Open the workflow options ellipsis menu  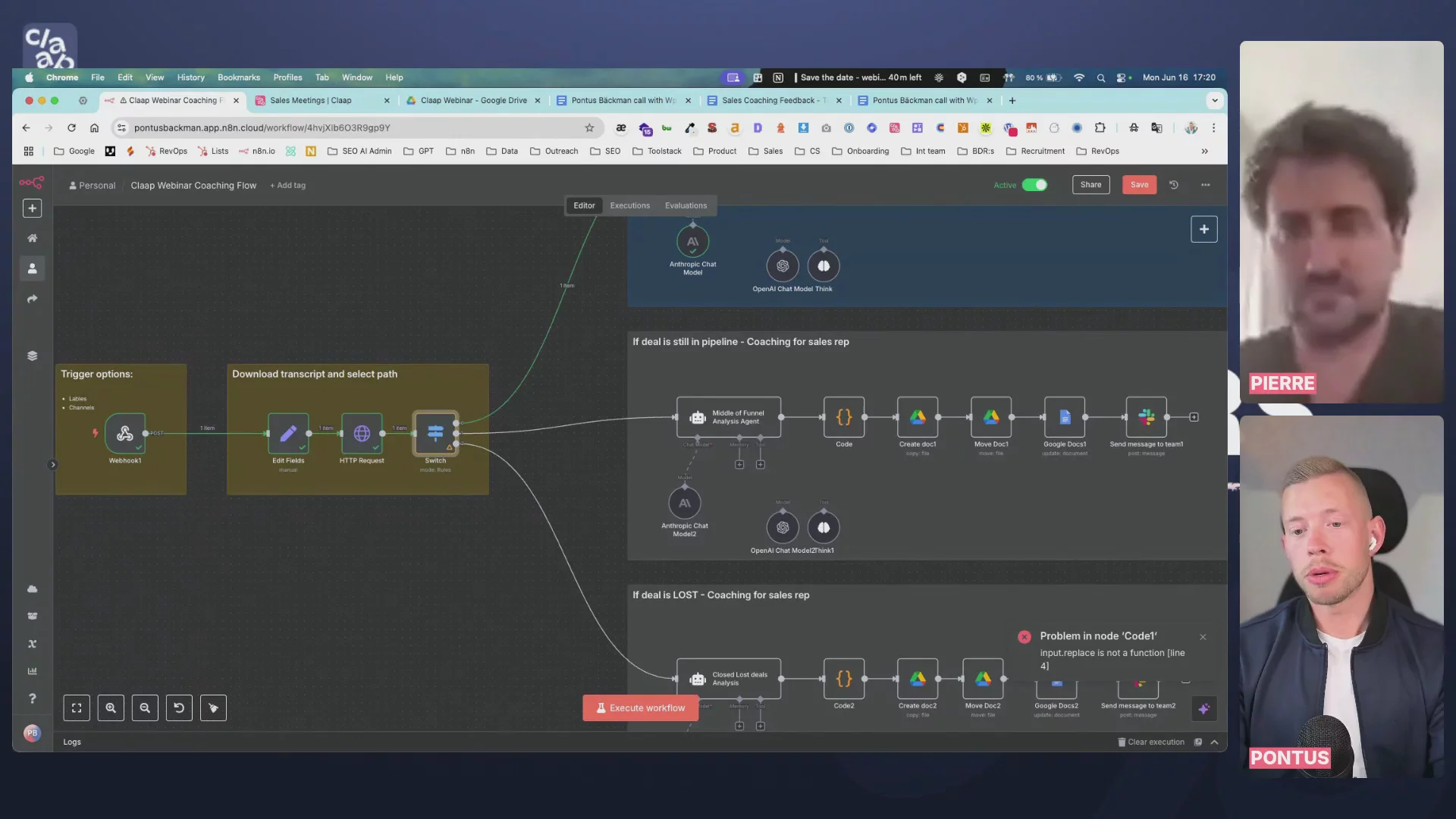1206,185
